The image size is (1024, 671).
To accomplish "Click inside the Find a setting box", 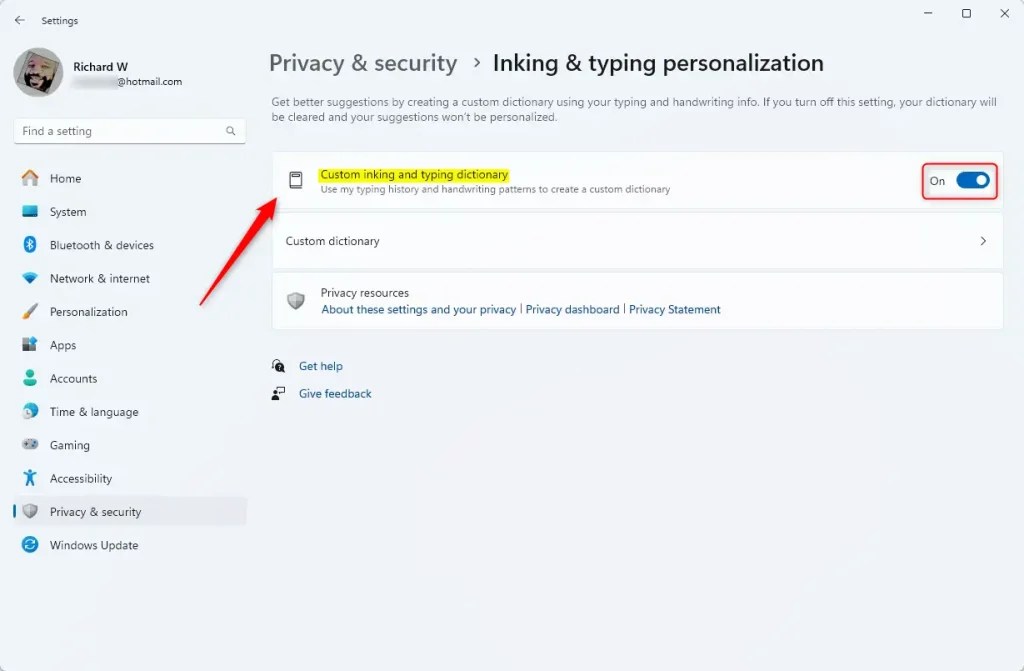I will (x=110, y=131).
